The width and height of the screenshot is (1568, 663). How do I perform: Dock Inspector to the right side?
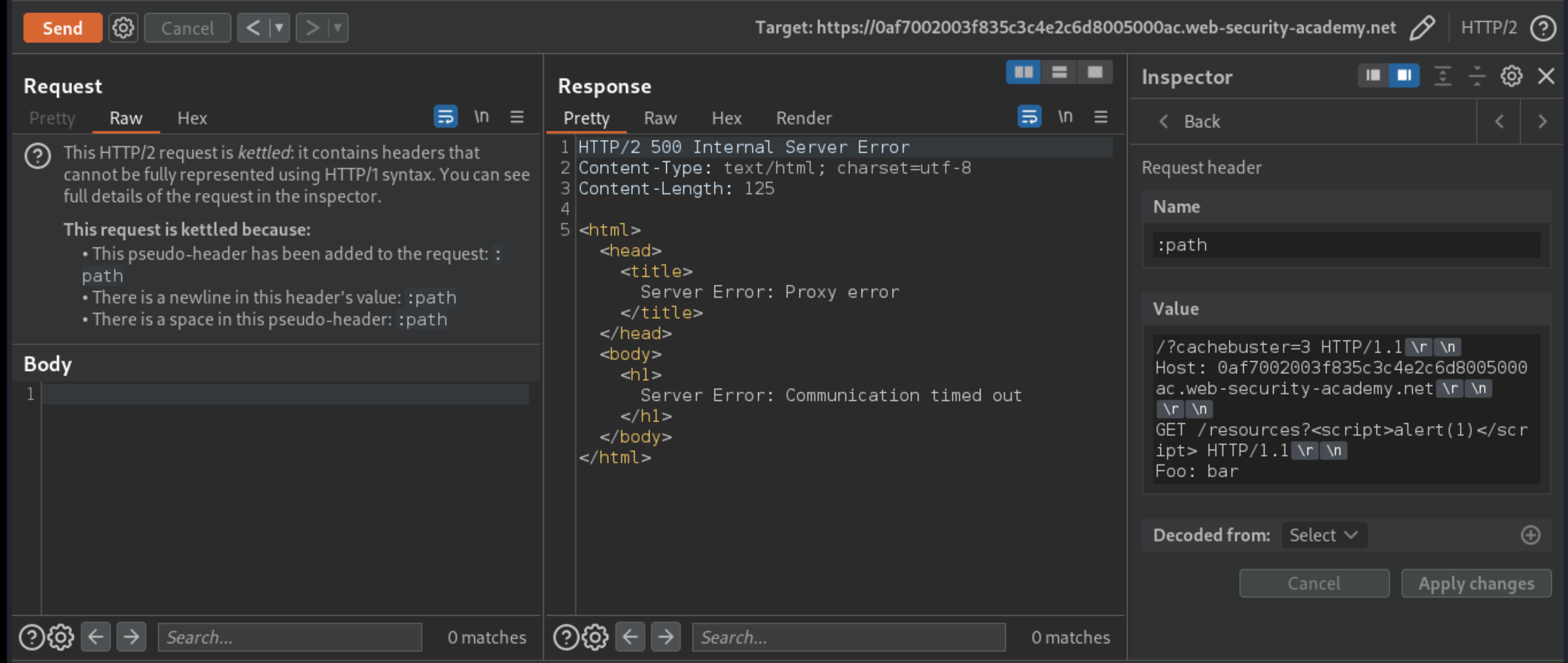pos(1404,75)
